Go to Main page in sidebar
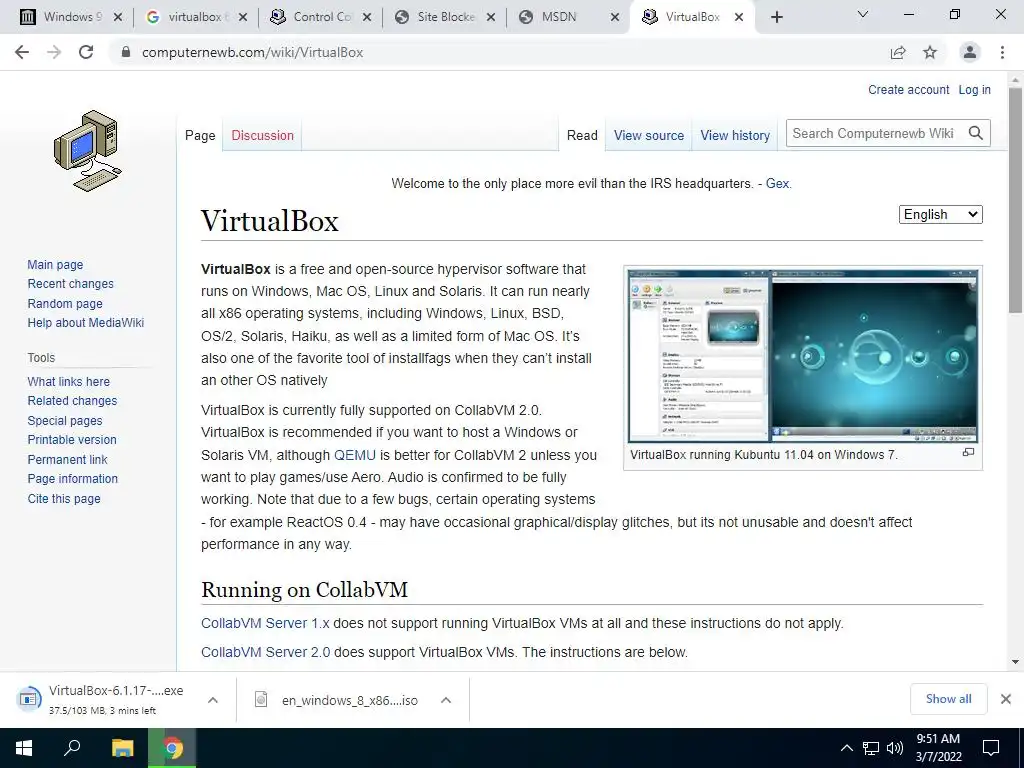 pos(55,264)
